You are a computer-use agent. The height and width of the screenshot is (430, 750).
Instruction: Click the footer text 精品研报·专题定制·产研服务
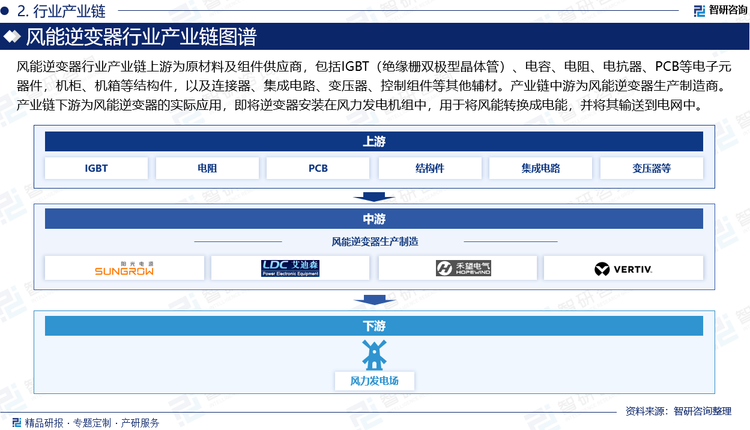(x=92, y=423)
